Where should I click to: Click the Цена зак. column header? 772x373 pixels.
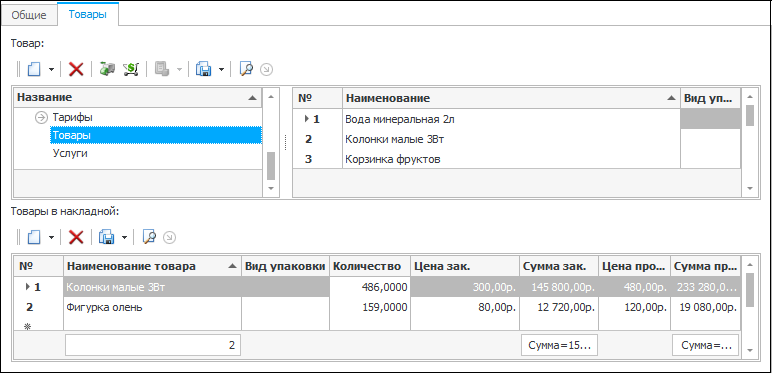pyautogui.click(x=465, y=266)
